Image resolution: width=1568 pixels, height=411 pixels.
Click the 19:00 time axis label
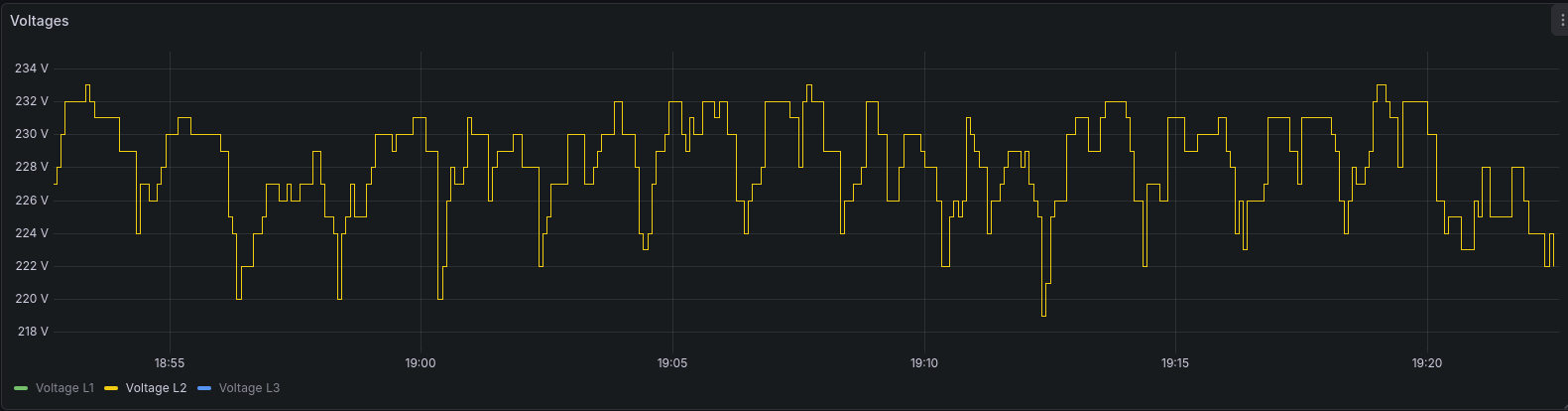point(421,363)
